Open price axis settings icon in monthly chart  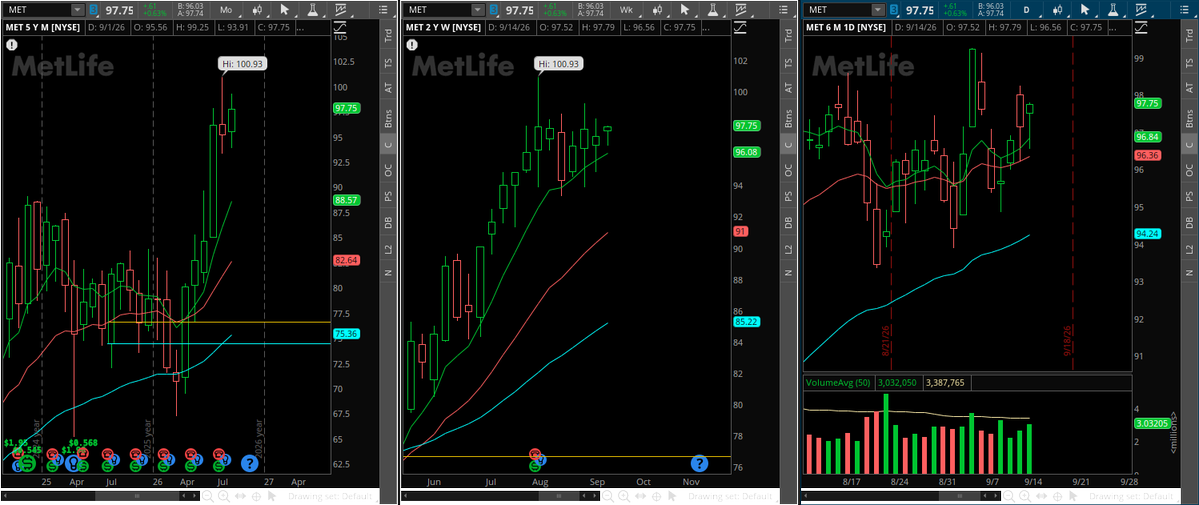point(340,27)
